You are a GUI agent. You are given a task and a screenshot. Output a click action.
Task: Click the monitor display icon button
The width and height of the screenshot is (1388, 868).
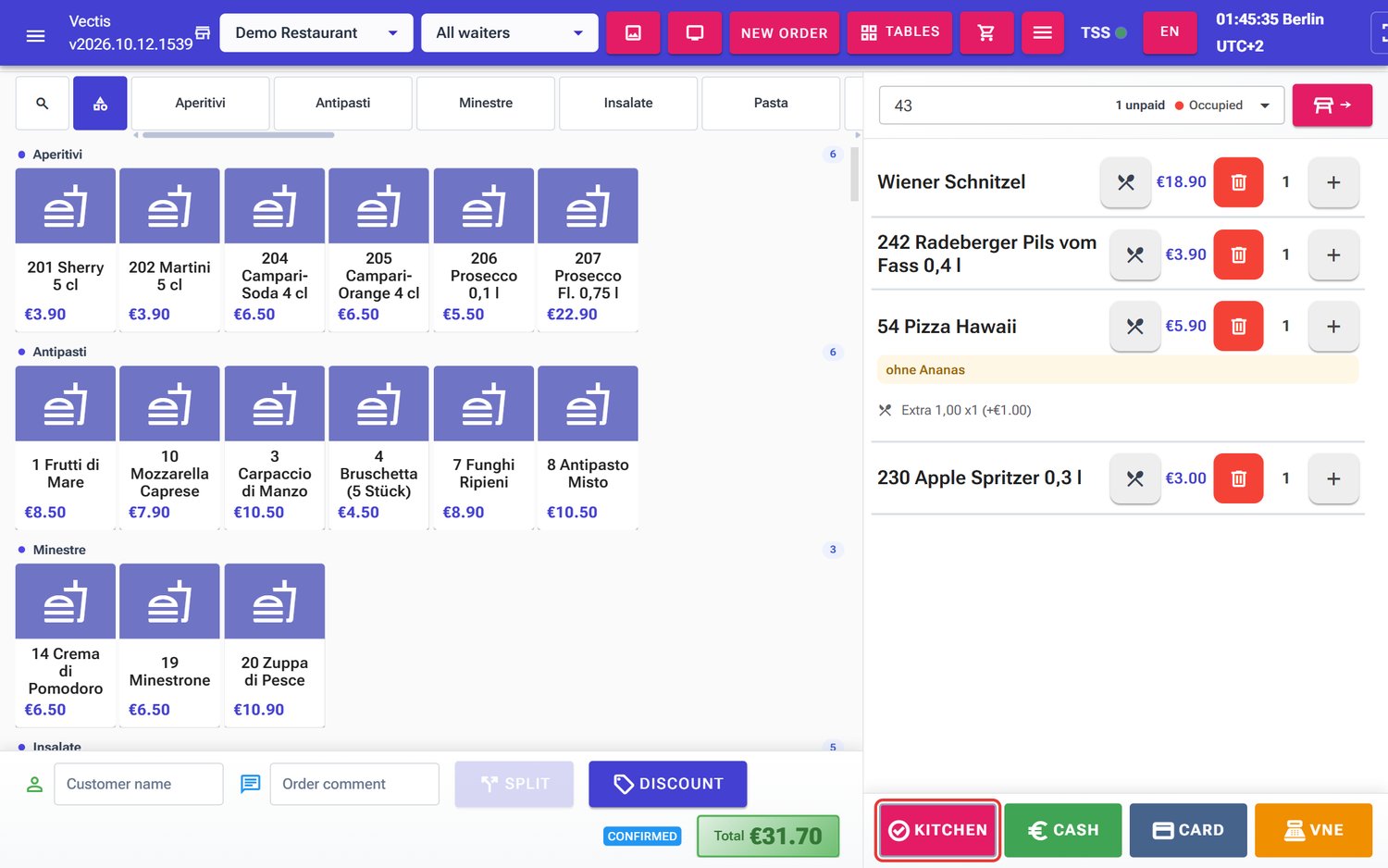coord(694,33)
